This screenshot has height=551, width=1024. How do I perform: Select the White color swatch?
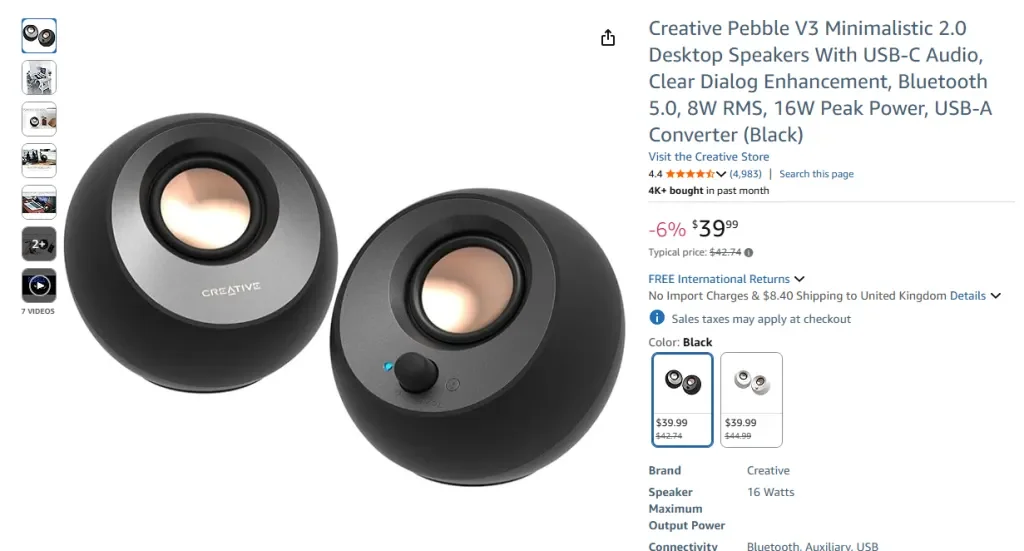(751, 398)
